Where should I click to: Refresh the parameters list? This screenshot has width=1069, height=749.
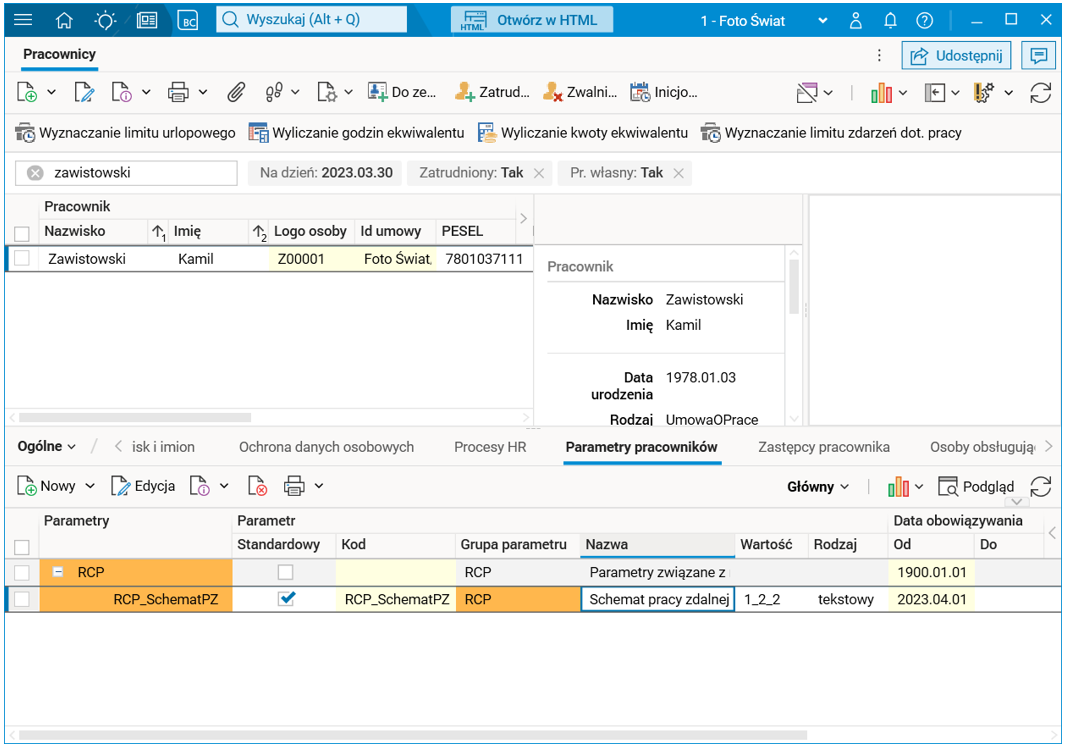[x=1040, y=487]
